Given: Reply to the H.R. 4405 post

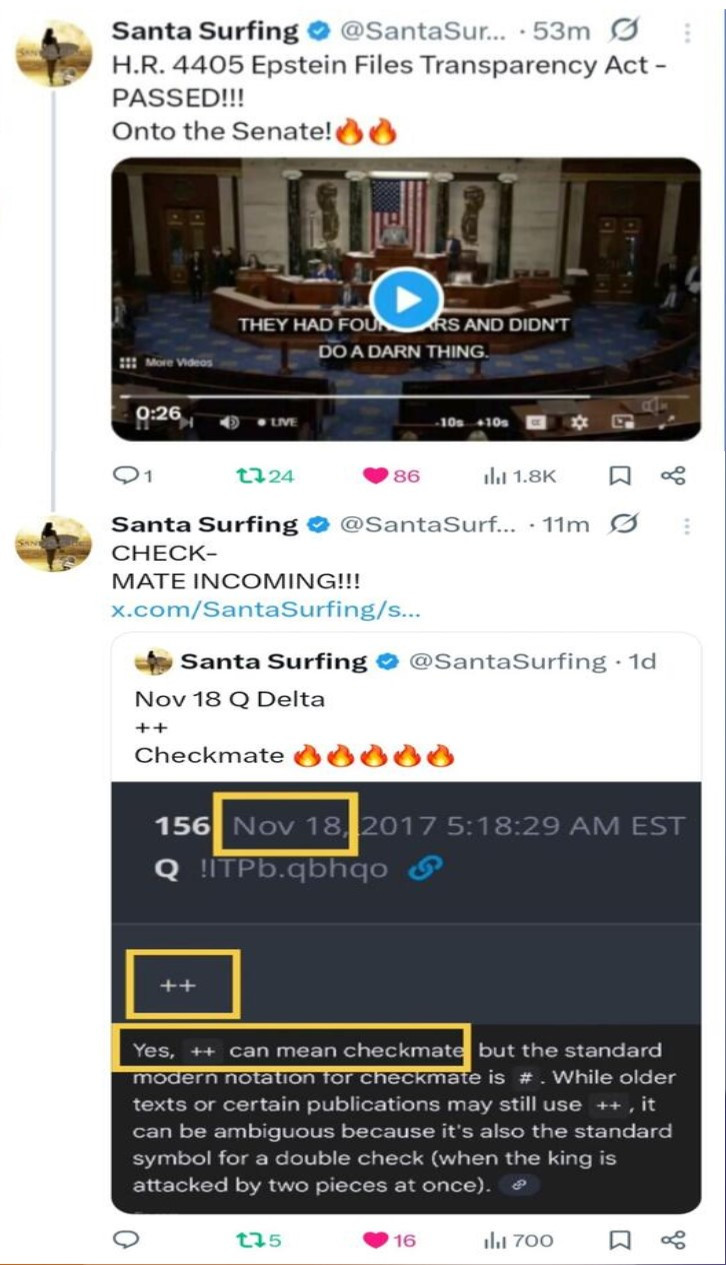Looking at the screenshot, I should [x=126, y=476].
